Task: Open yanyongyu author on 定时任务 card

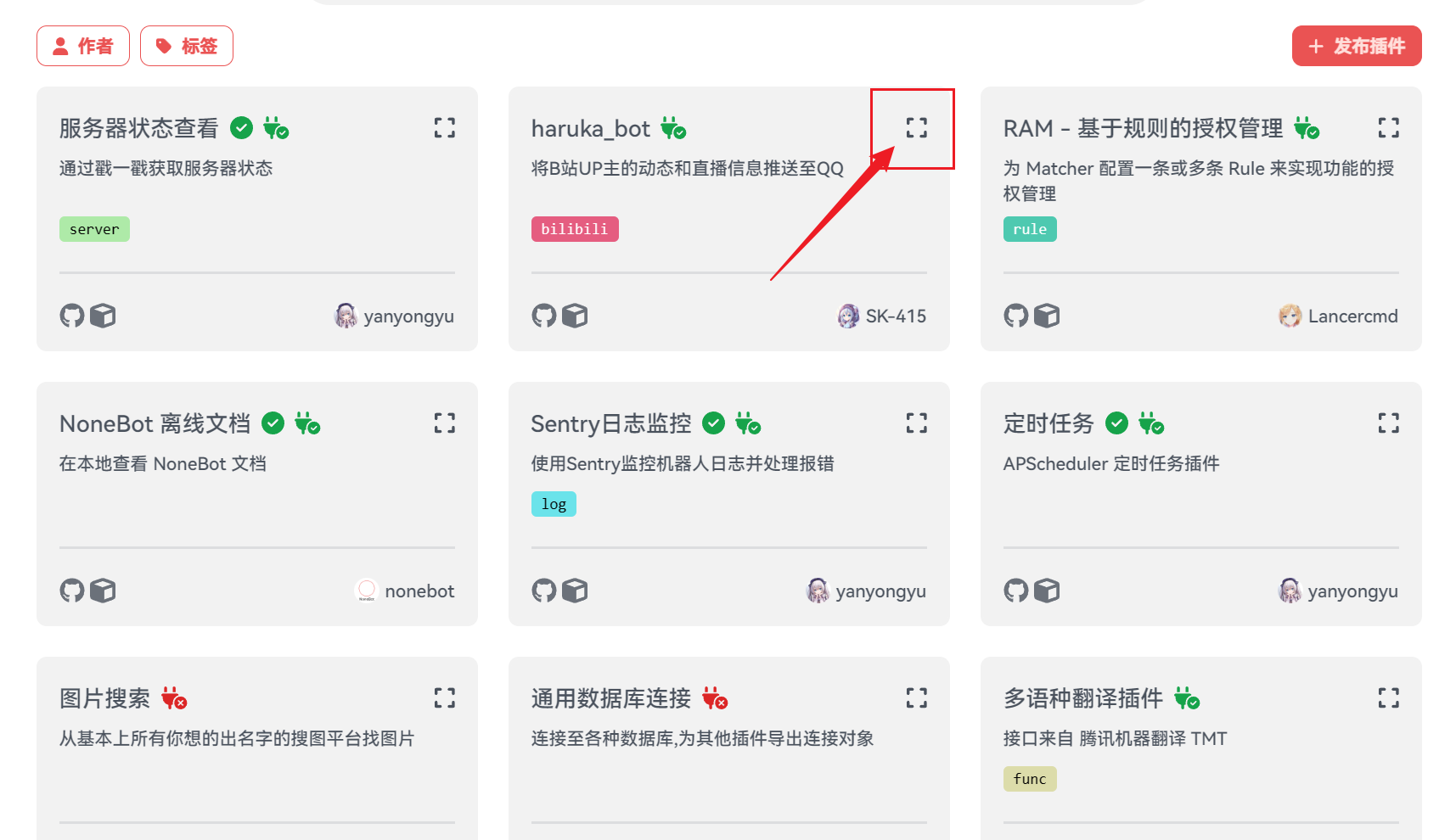Action: coord(1338,591)
